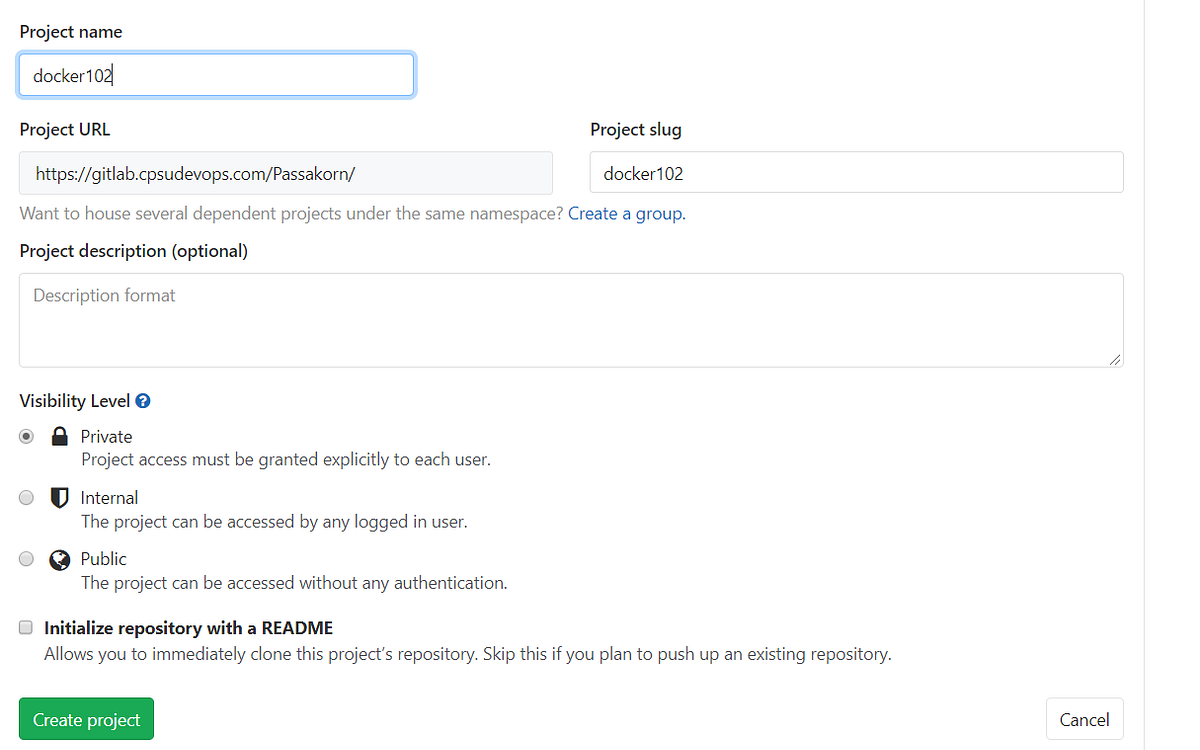Click the Cancel button
Image resolution: width=1200 pixels, height=750 pixels.
click(1084, 718)
